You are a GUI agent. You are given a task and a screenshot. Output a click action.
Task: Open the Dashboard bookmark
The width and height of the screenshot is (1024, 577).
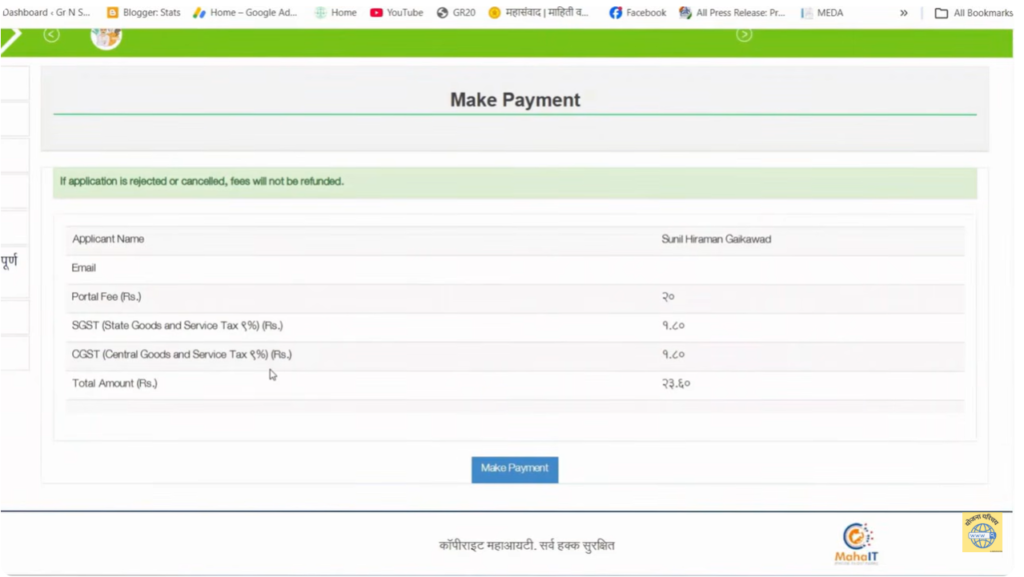point(46,13)
